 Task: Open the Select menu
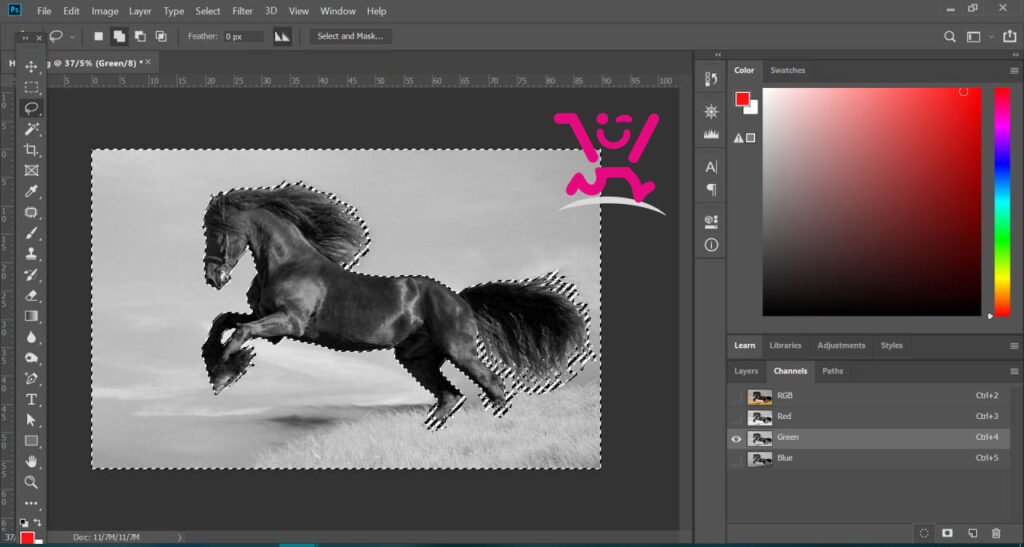[x=208, y=11]
